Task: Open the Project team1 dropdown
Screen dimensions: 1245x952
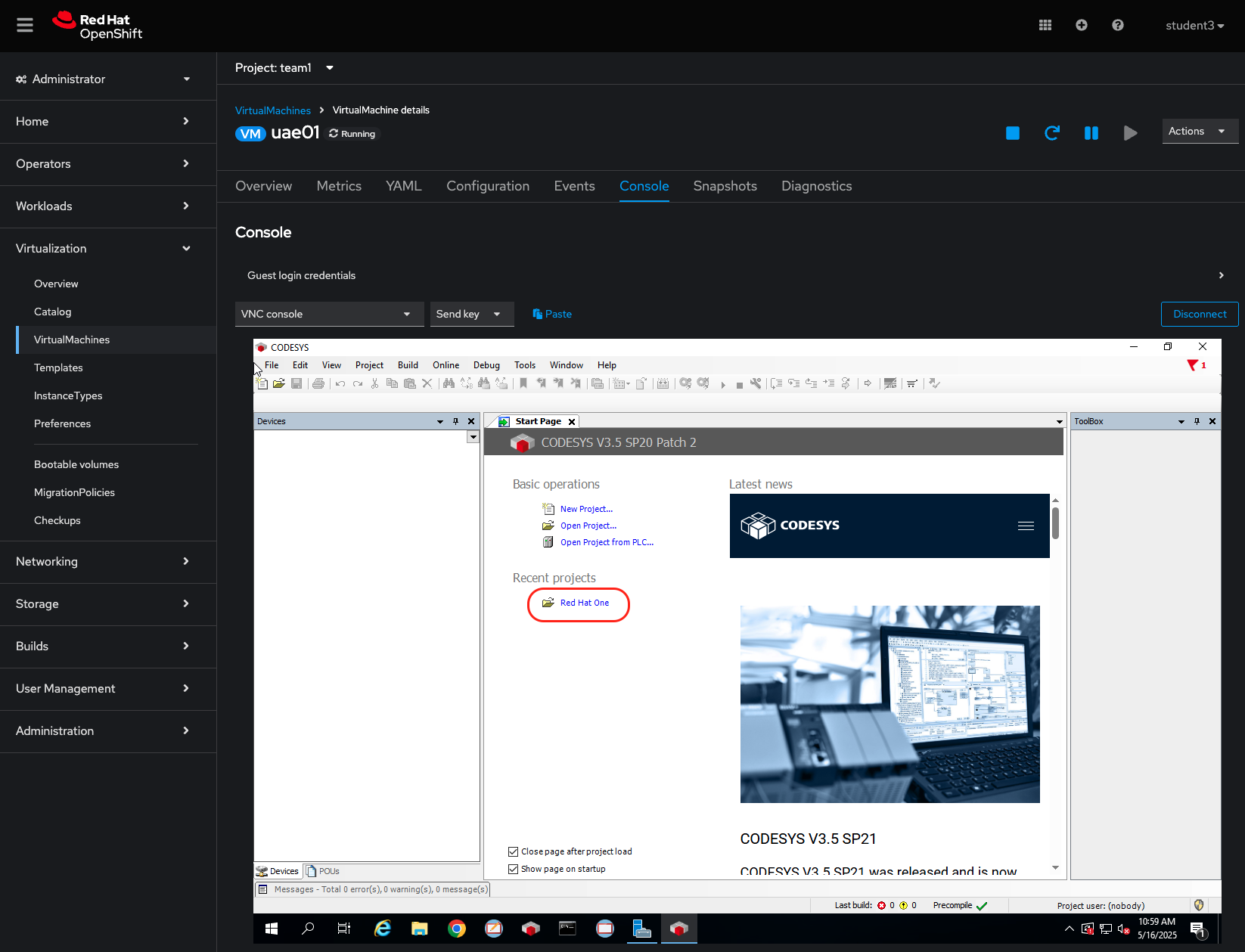Action: click(x=284, y=68)
